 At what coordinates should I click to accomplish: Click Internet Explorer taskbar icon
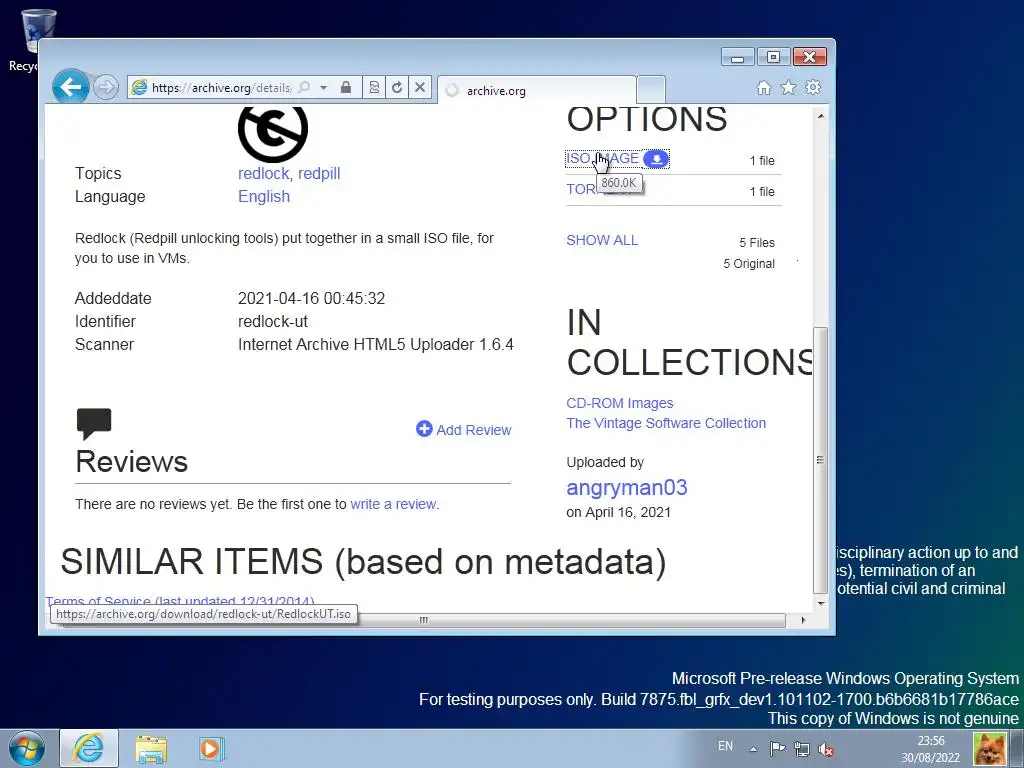coord(89,748)
